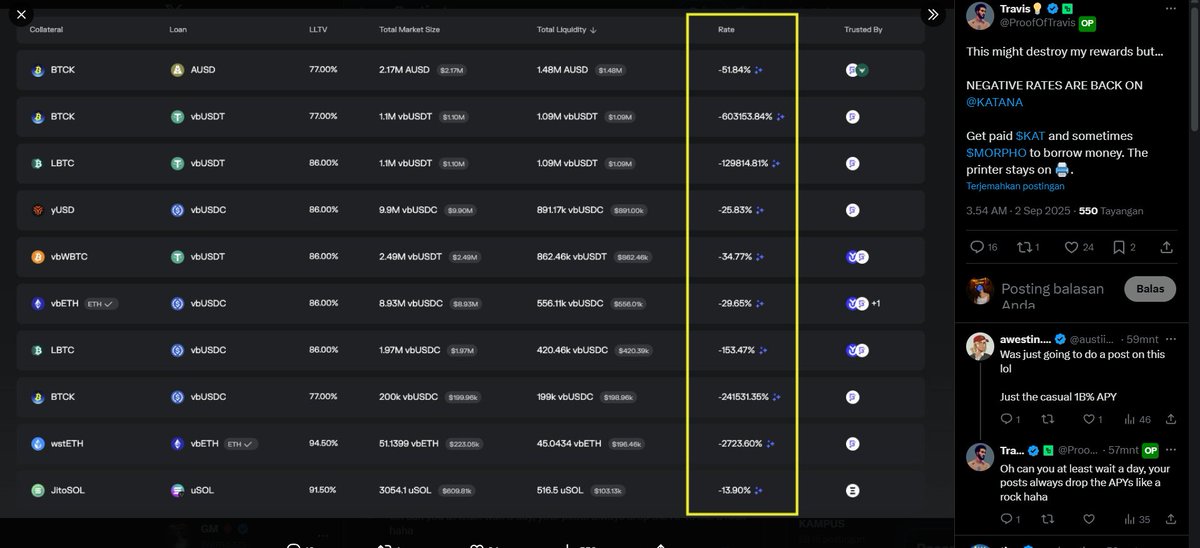
Task: Open the post timestamp 3.54 AM link
Action: (1018, 211)
